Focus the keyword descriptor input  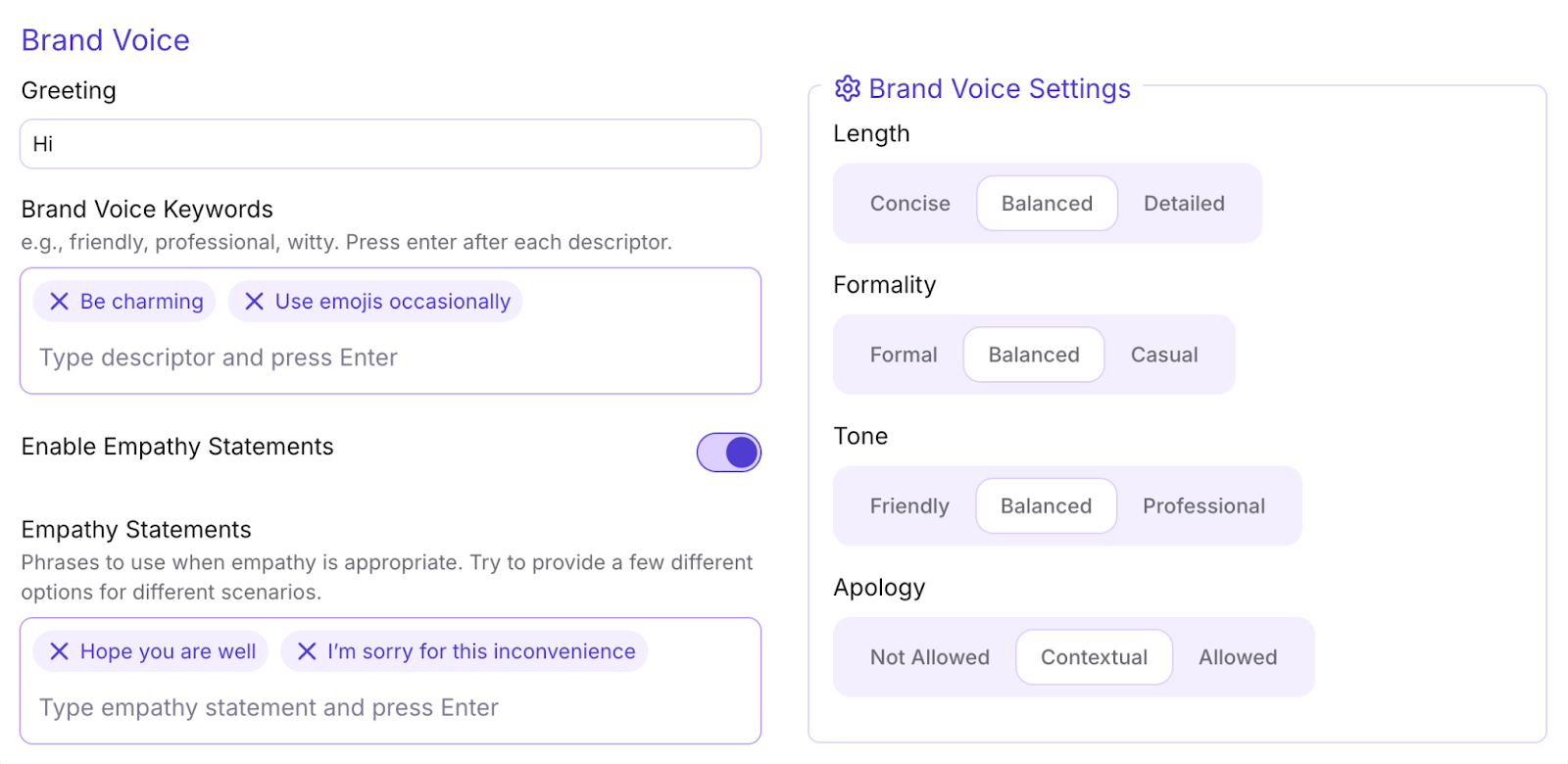[x=390, y=358]
